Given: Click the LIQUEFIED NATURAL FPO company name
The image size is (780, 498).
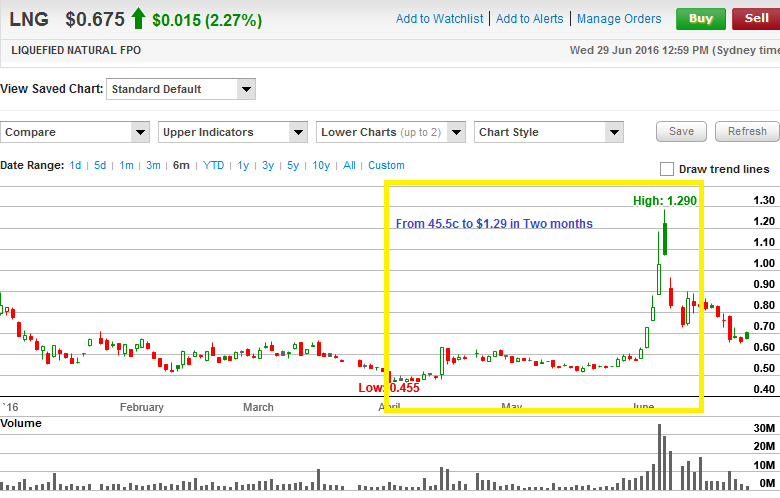Looking at the screenshot, I should (x=76, y=50).
